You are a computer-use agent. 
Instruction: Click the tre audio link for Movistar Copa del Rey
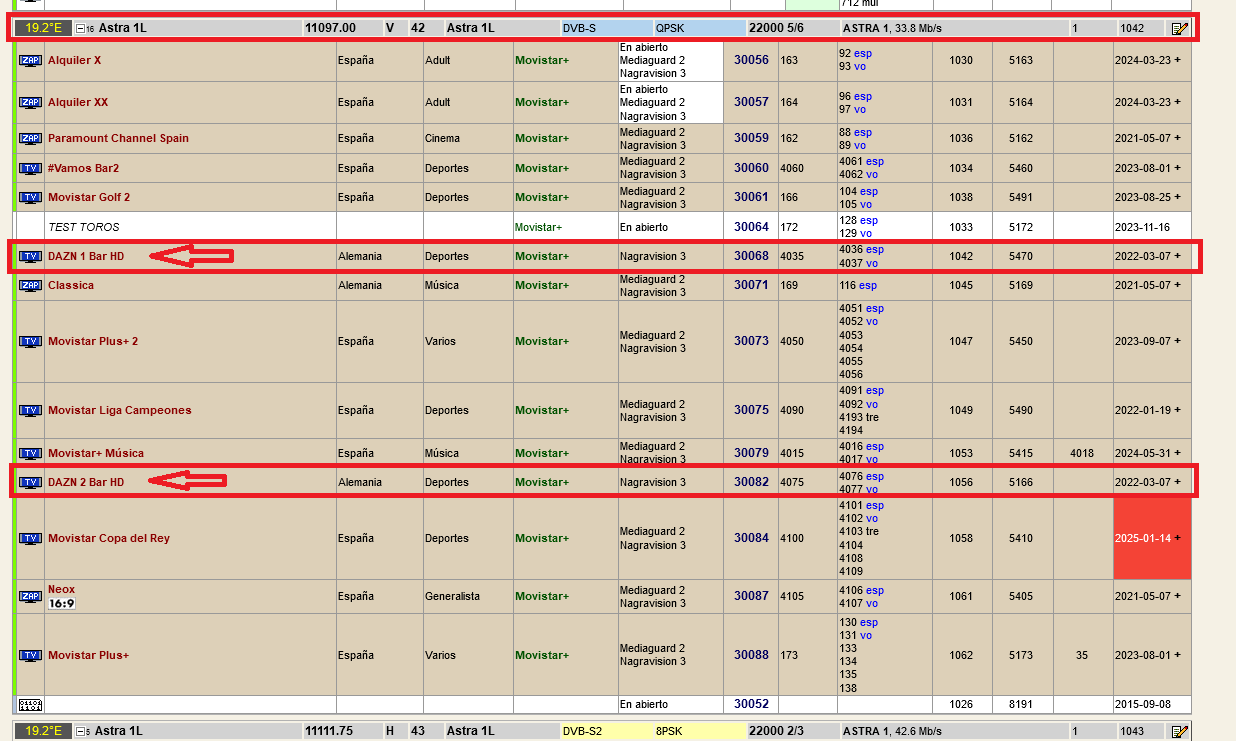tap(874, 532)
